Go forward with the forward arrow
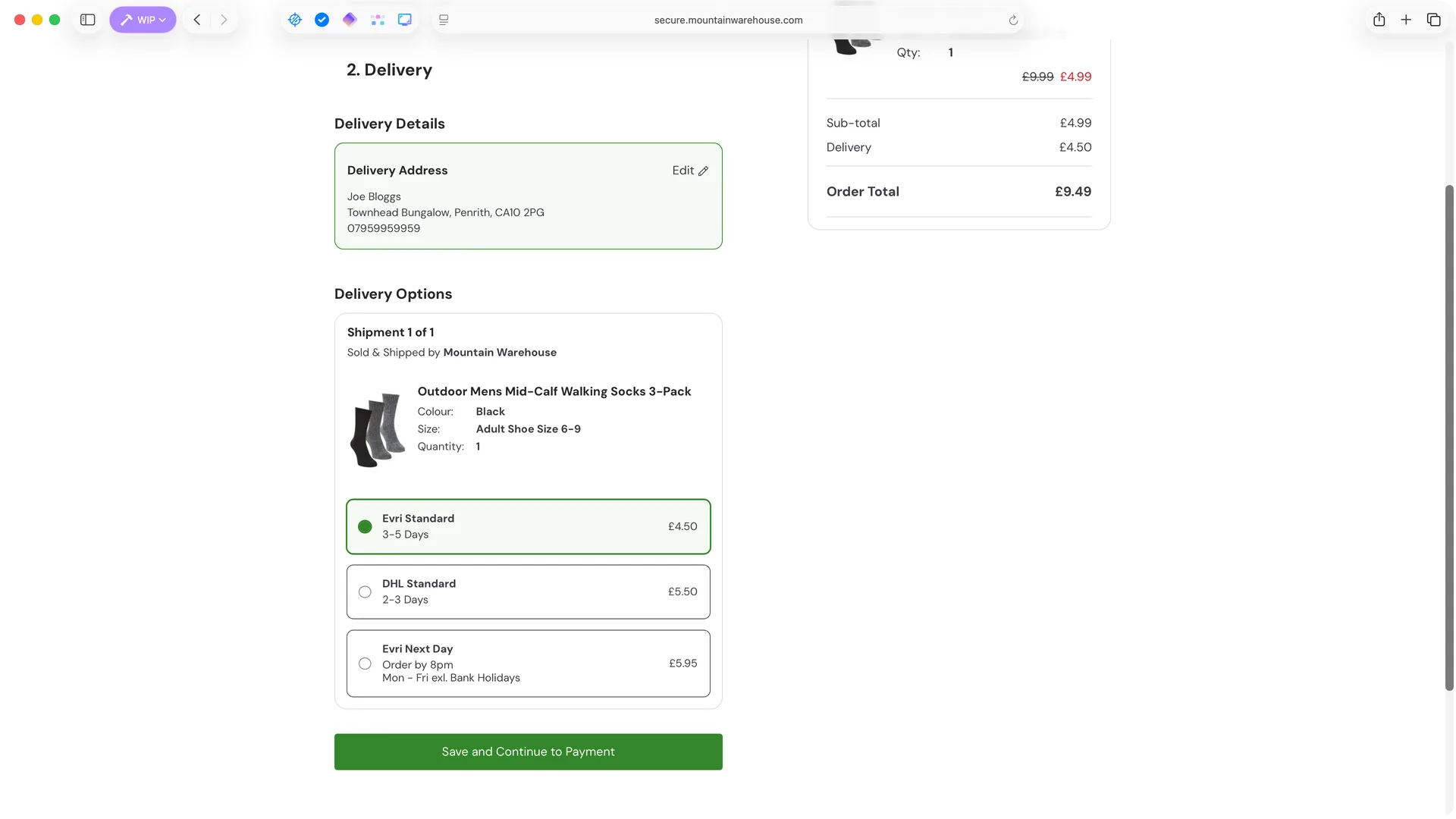Viewport: 1456px width, 819px height. tap(224, 20)
